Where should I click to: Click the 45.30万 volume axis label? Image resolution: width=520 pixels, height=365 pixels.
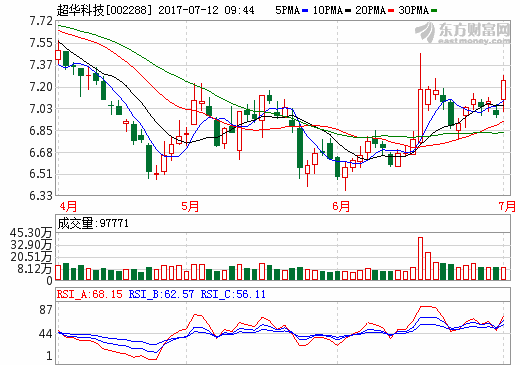tap(31, 233)
